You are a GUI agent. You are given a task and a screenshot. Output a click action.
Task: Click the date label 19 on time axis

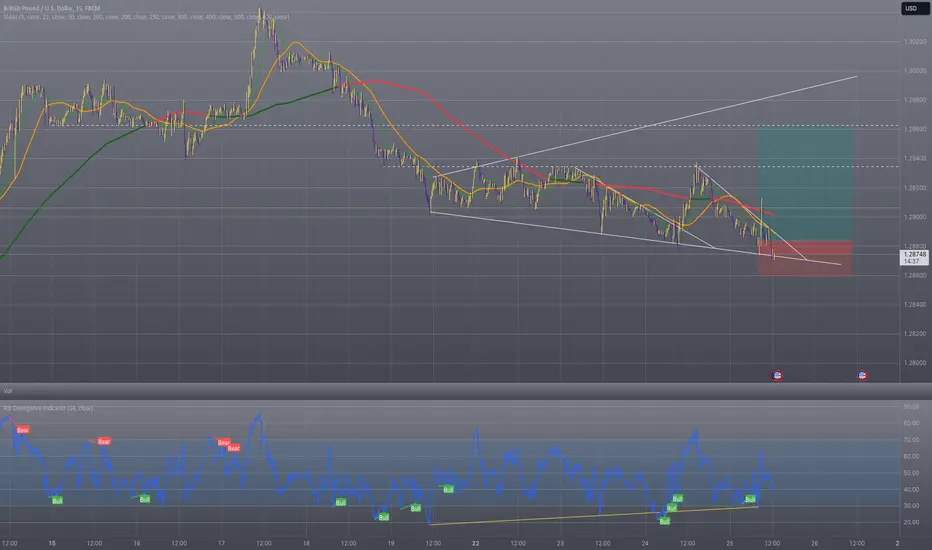[391, 543]
